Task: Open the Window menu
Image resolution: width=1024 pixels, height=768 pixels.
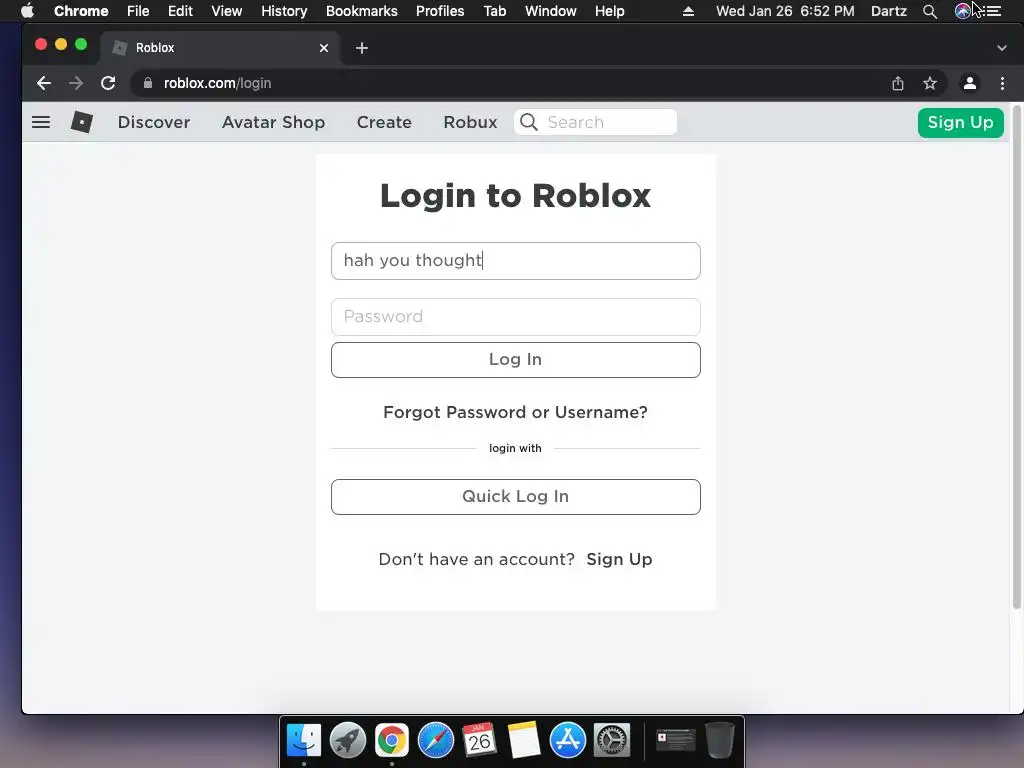Action: click(x=551, y=11)
